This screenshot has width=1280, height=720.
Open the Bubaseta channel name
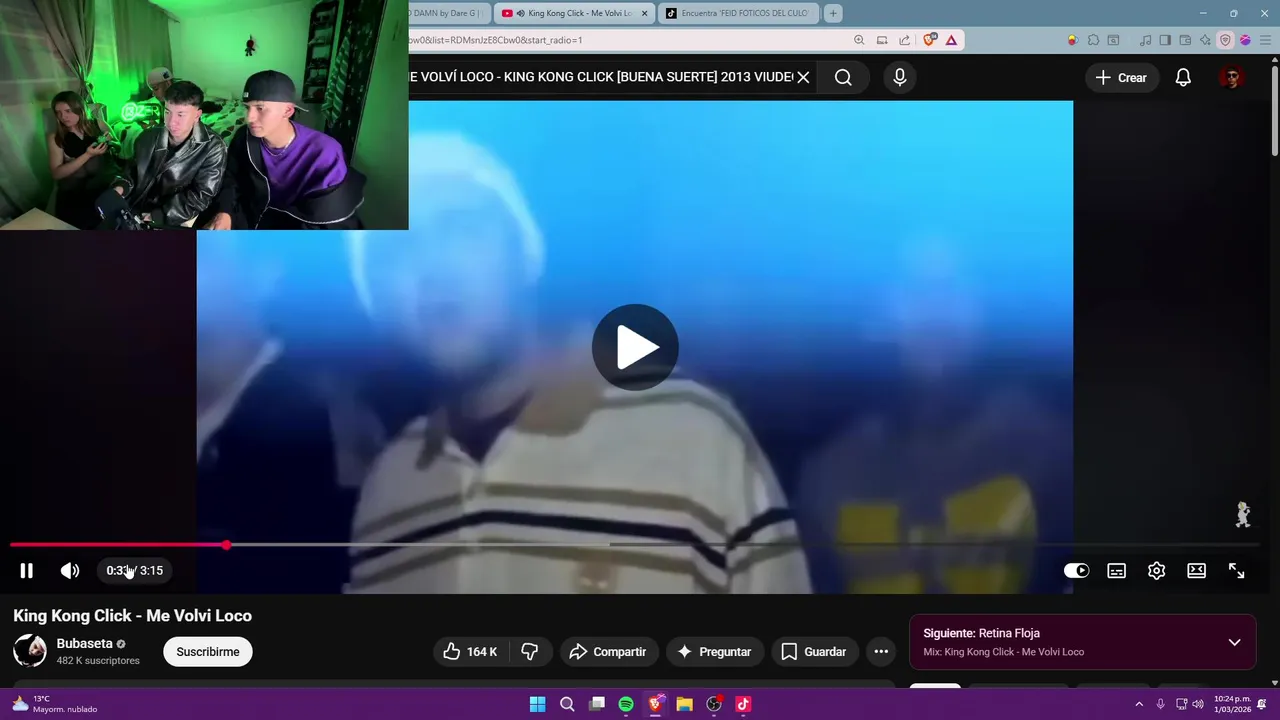(x=84, y=644)
